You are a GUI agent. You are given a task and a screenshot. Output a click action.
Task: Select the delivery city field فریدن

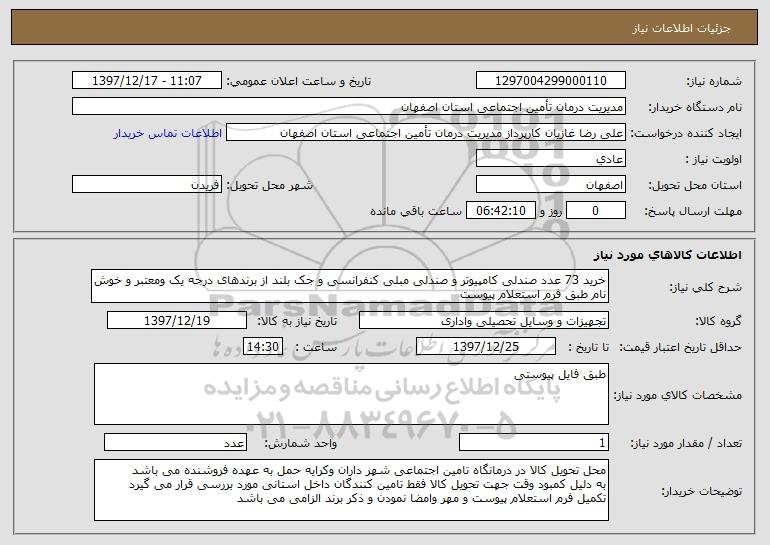(147, 185)
